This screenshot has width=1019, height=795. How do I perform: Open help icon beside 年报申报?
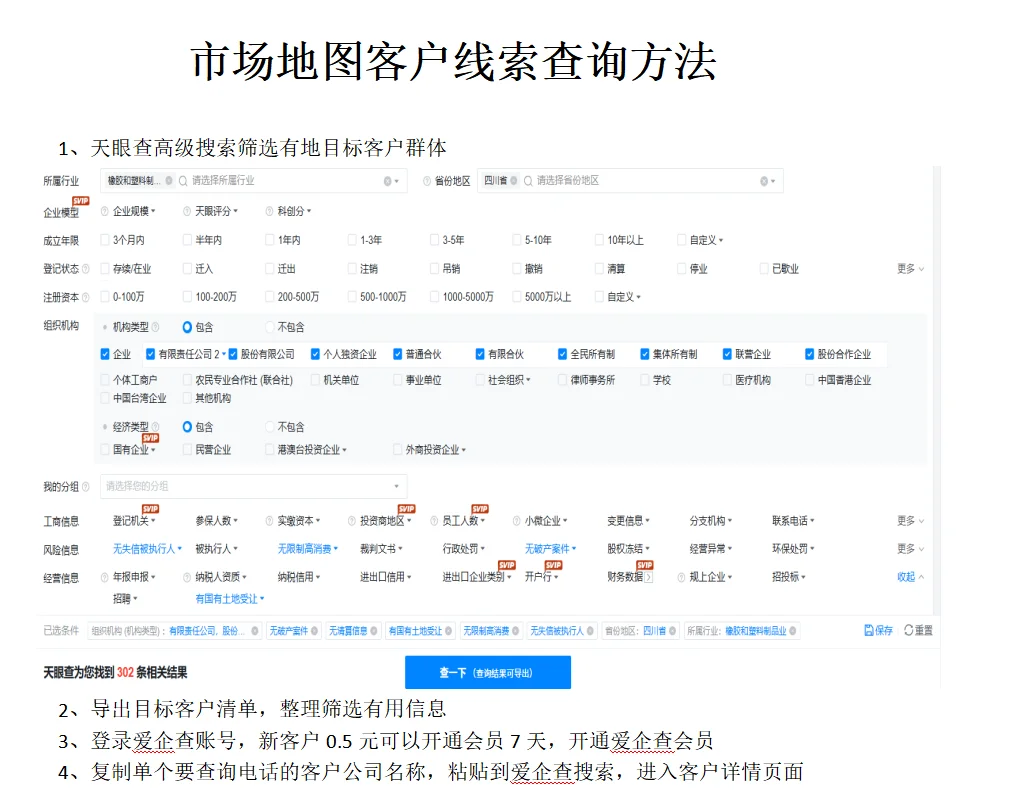click(x=105, y=577)
